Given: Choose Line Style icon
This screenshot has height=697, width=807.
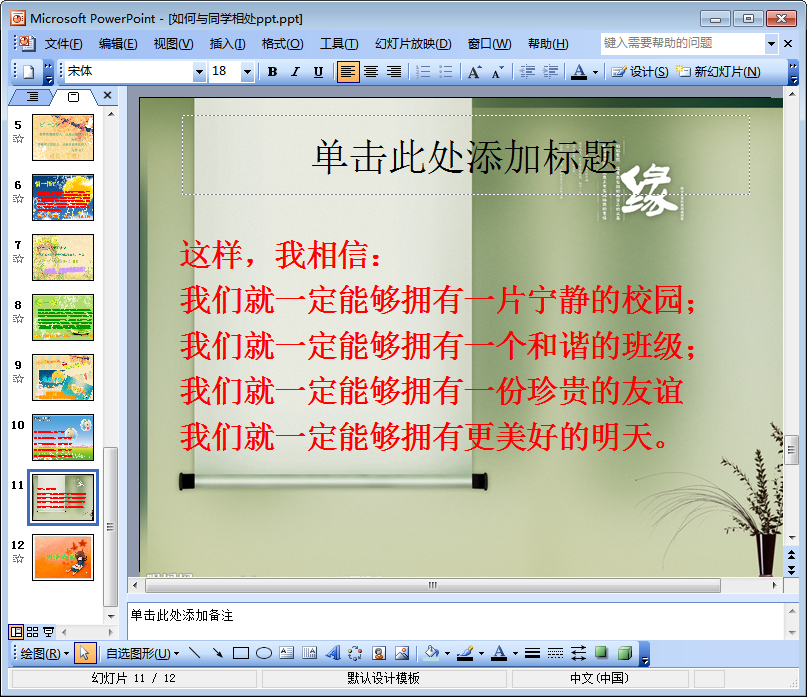Looking at the screenshot, I should pos(533,654).
